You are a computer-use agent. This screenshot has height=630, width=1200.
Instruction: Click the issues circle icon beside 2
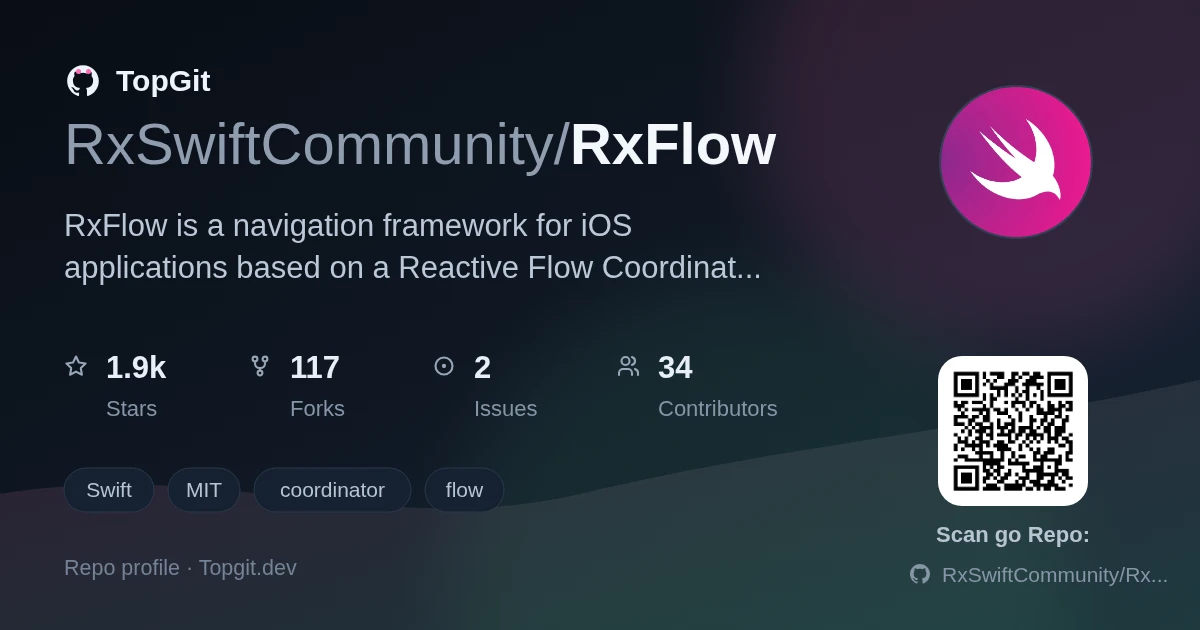(x=444, y=366)
